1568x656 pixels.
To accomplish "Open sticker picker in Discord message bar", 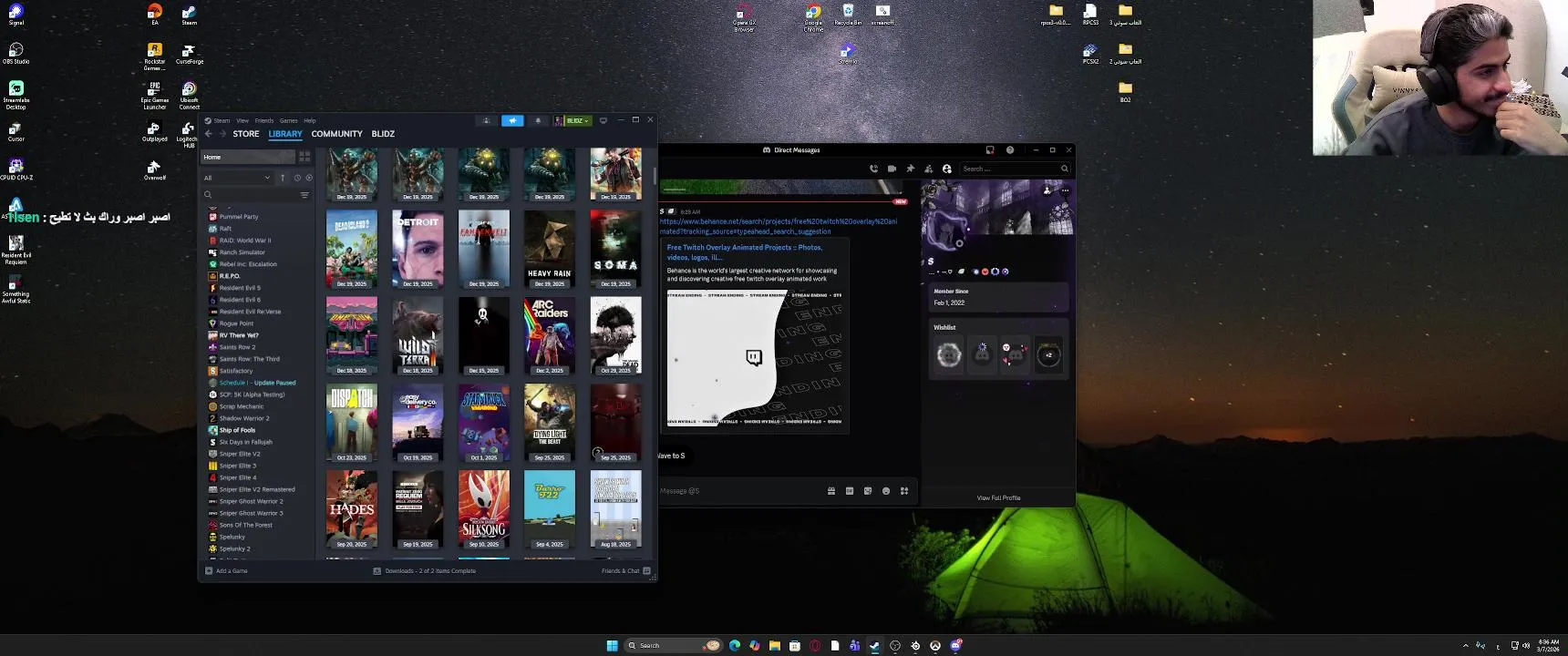I will [x=868, y=491].
